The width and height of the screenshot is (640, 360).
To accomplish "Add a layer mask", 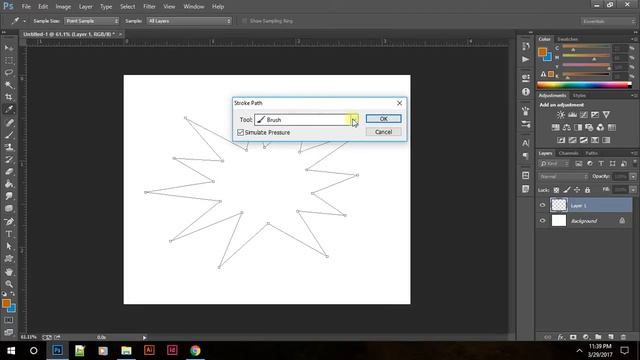I will tap(573, 337).
